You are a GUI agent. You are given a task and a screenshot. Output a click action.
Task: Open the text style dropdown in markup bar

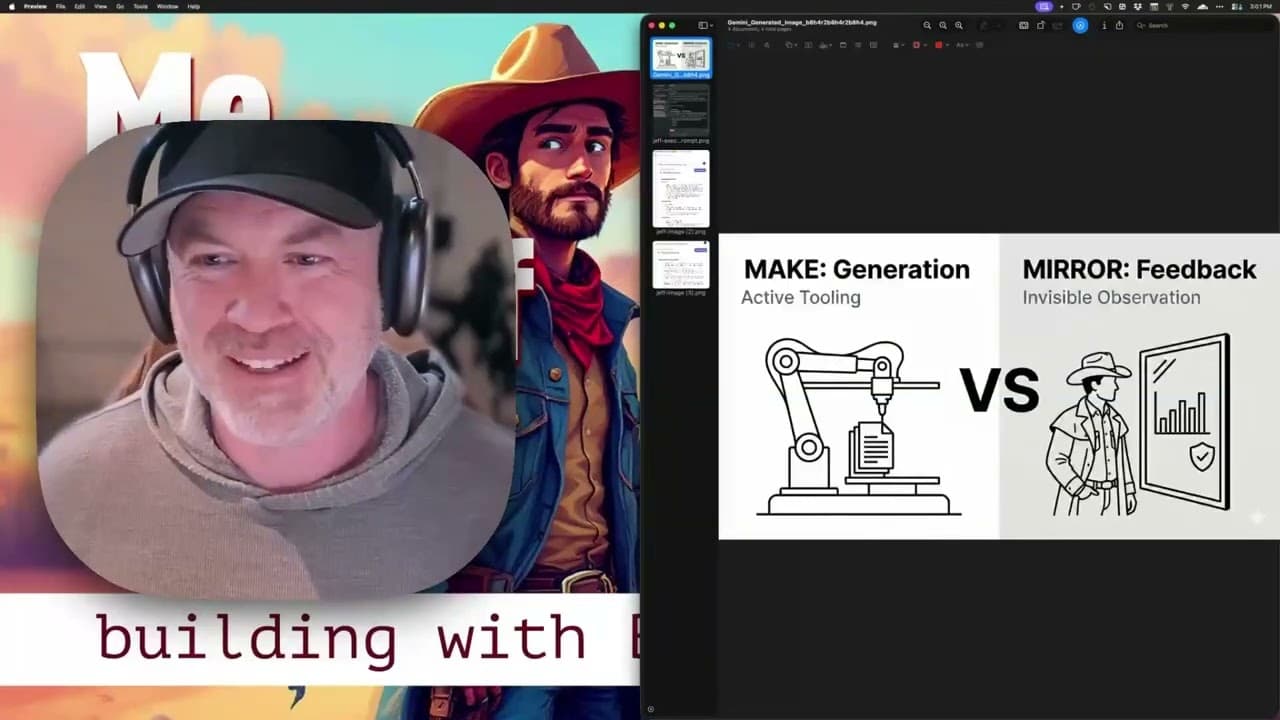point(962,45)
